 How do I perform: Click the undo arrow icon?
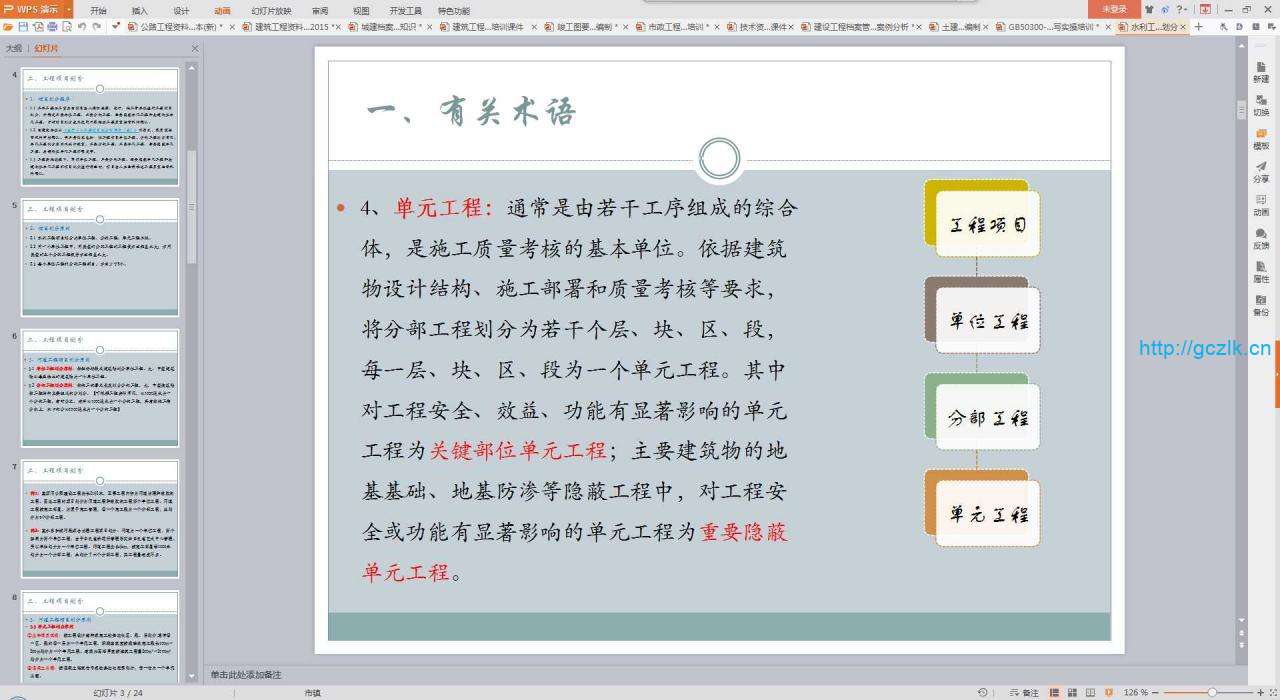coord(82,26)
